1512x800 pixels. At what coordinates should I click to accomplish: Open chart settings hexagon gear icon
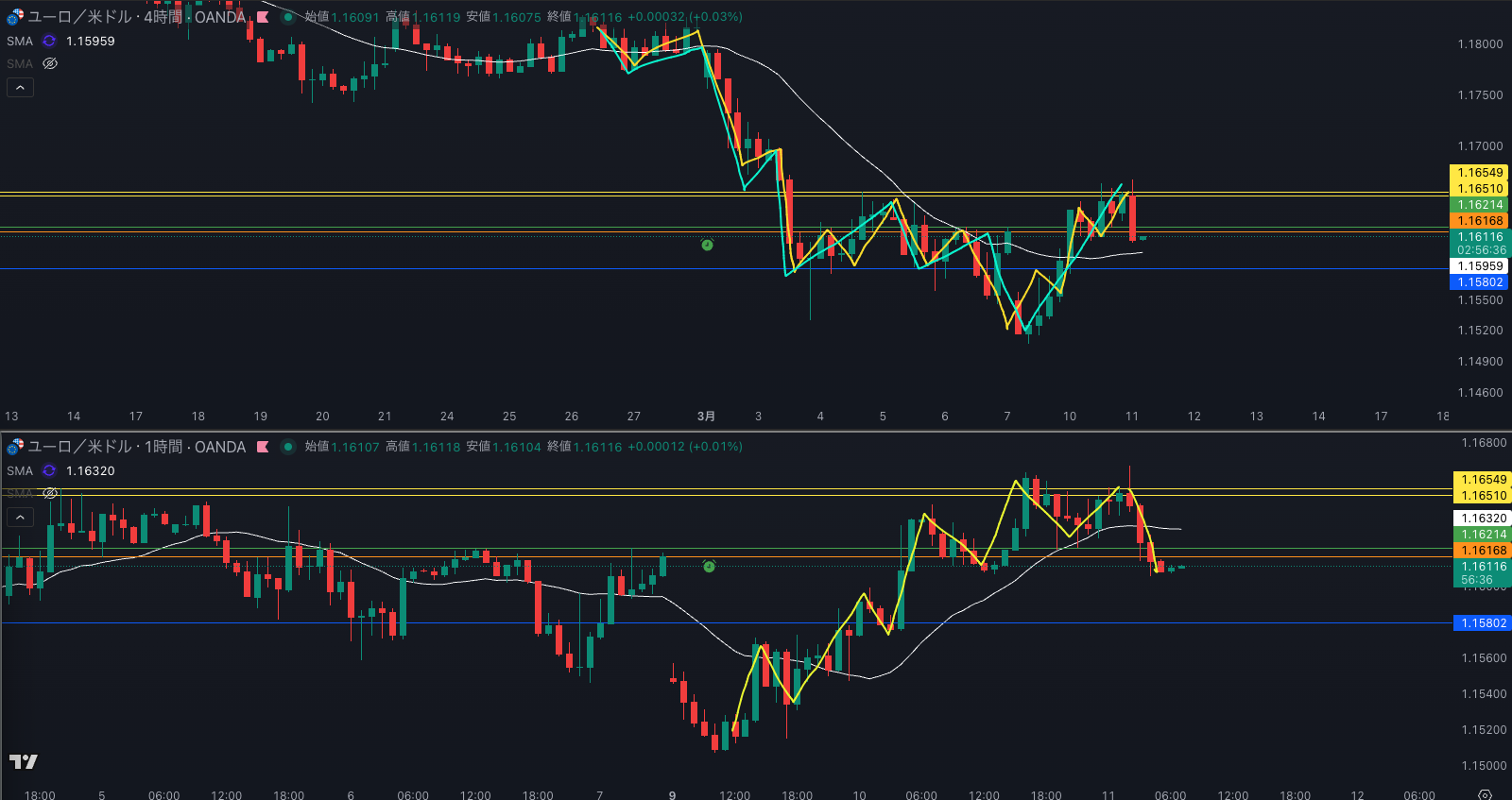[1485, 794]
